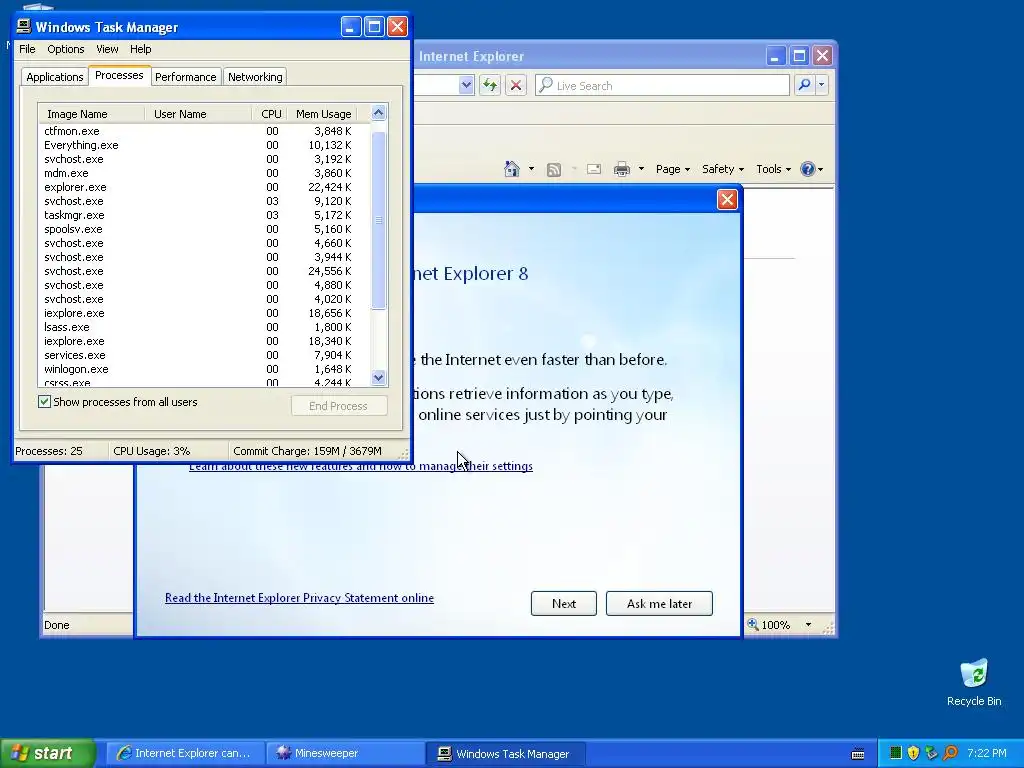Image resolution: width=1024 pixels, height=768 pixels.
Task: Click the Task Manager CPU tray icon
Action: 896,753
